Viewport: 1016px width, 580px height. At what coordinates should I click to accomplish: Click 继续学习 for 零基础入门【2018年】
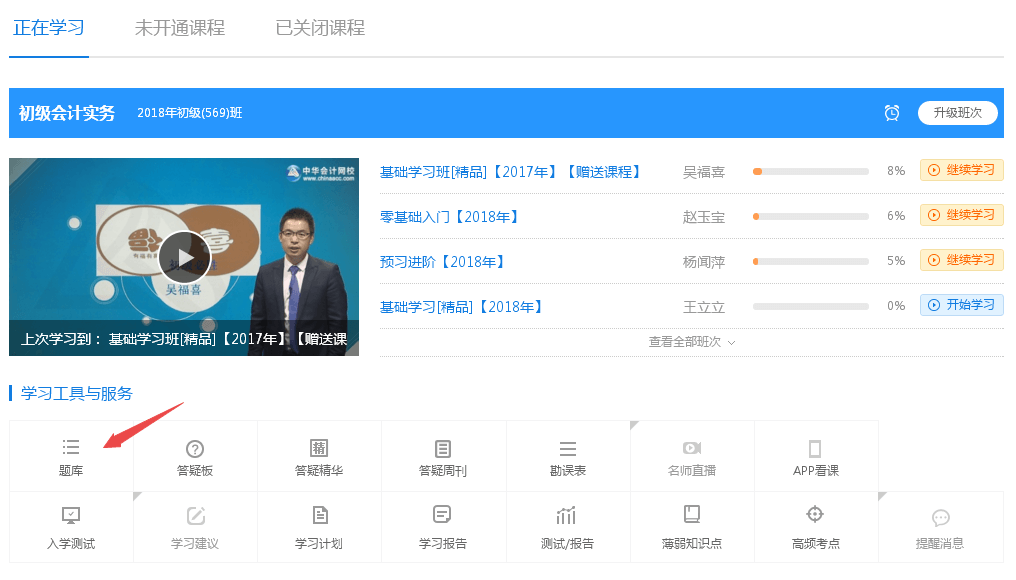[961, 215]
